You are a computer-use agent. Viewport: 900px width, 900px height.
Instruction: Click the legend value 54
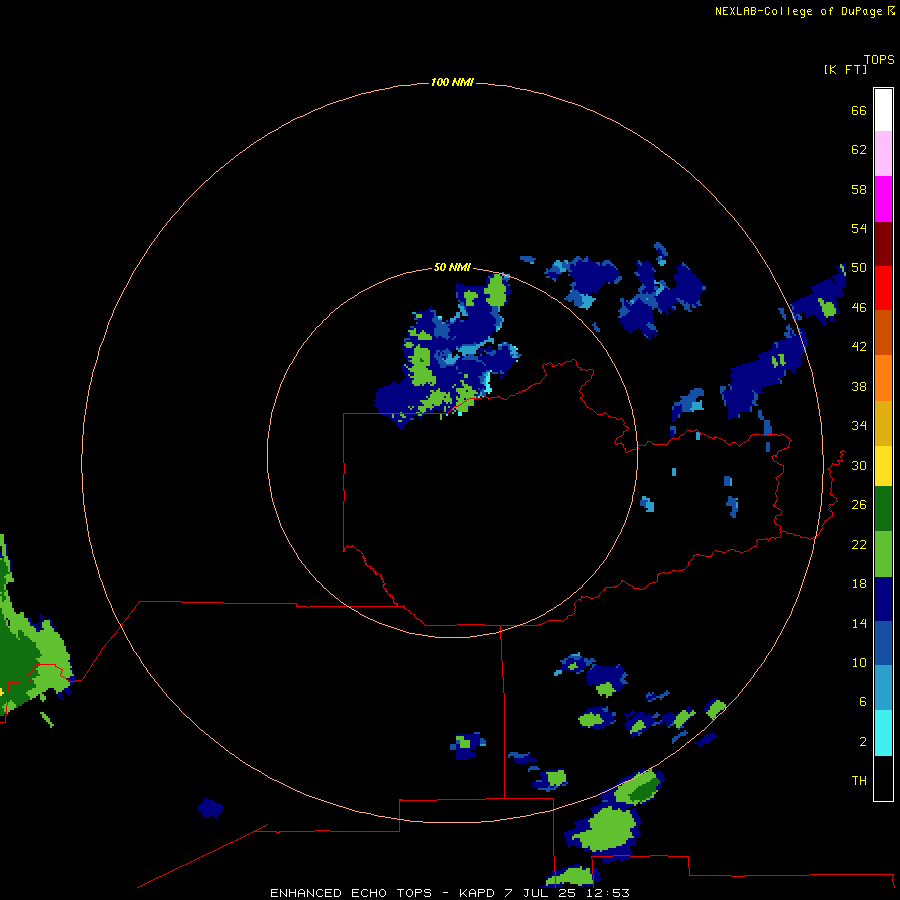[x=859, y=228]
